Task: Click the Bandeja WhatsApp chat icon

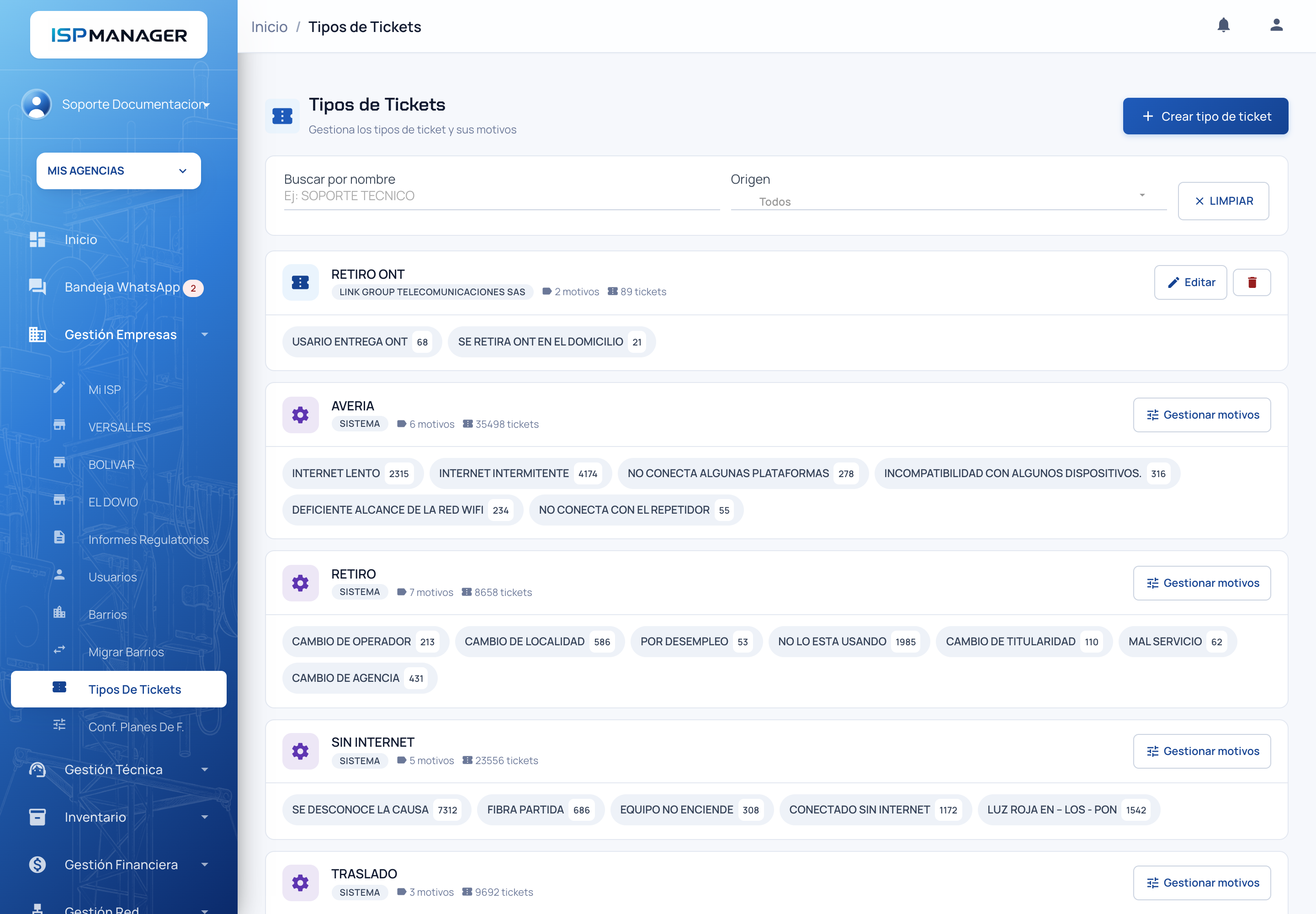Action: pyautogui.click(x=37, y=287)
